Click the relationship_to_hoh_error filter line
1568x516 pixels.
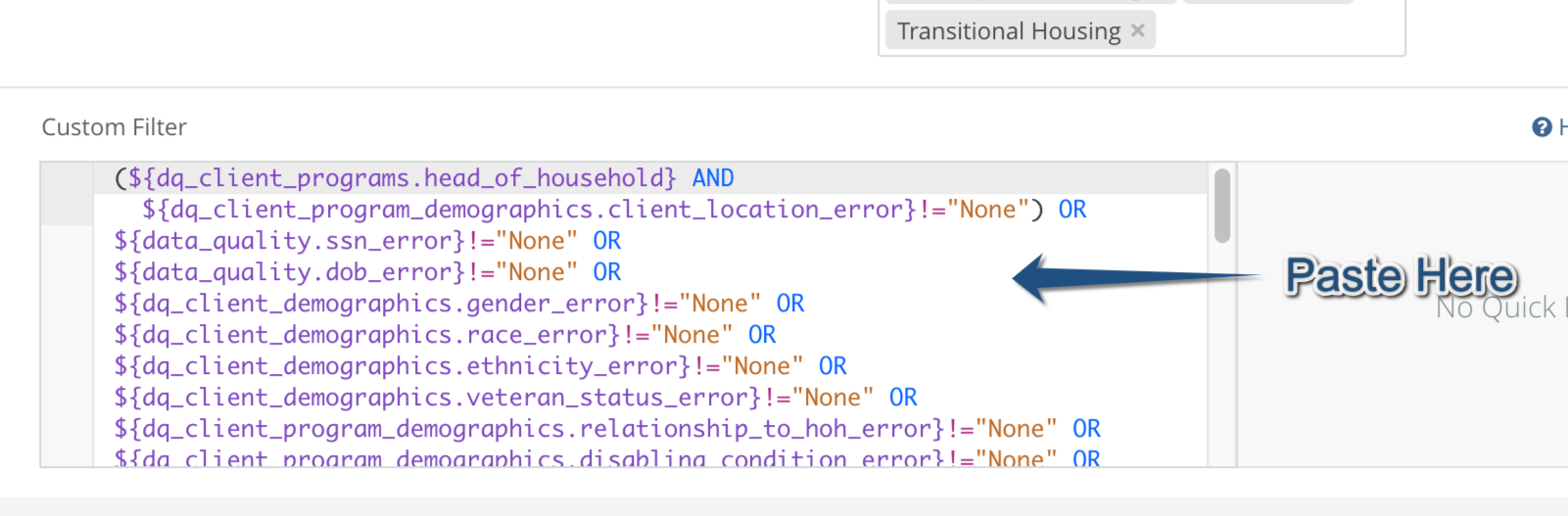tap(607, 429)
